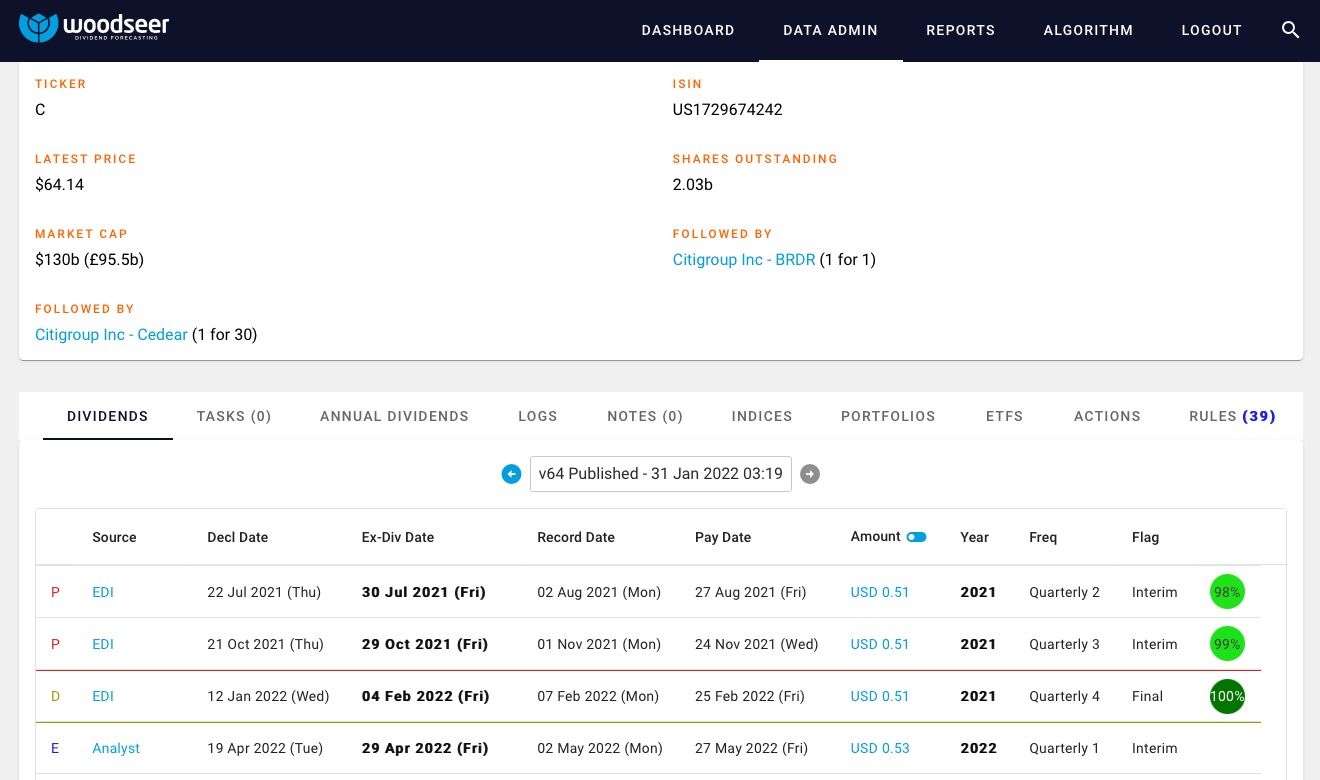Click the 98% confidence badge
The height and width of the screenshot is (780, 1320).
(x=1227, y=592)
